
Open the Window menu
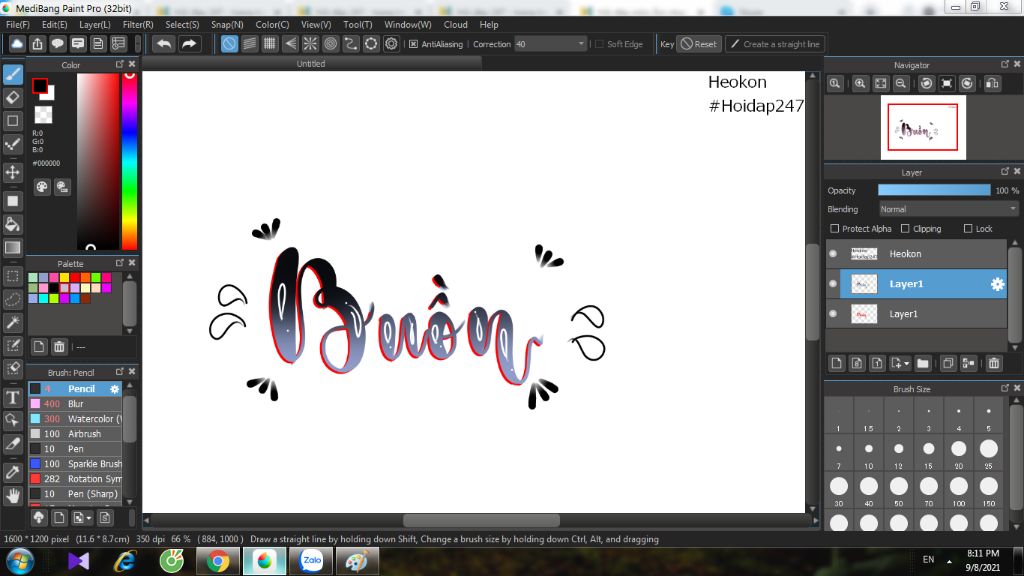tap(408, 25)
